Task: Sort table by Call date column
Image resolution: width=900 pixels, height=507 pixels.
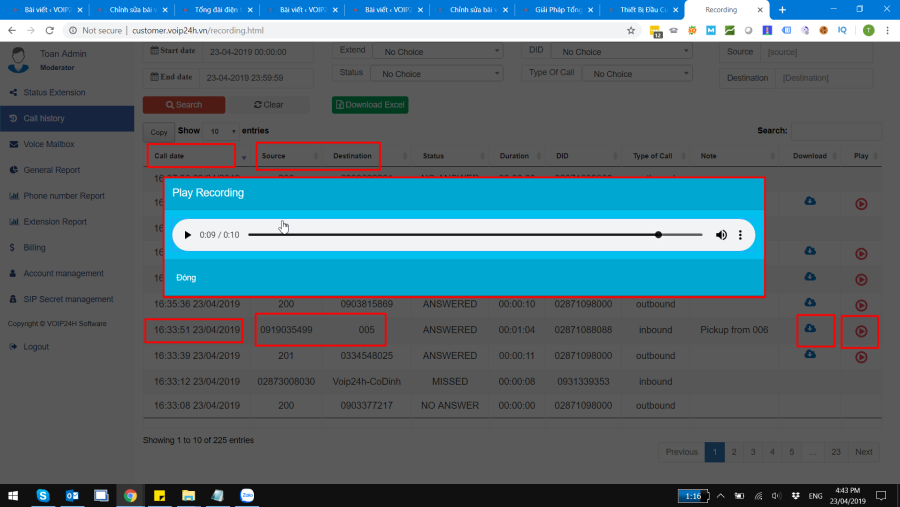Action: (192, 156)
